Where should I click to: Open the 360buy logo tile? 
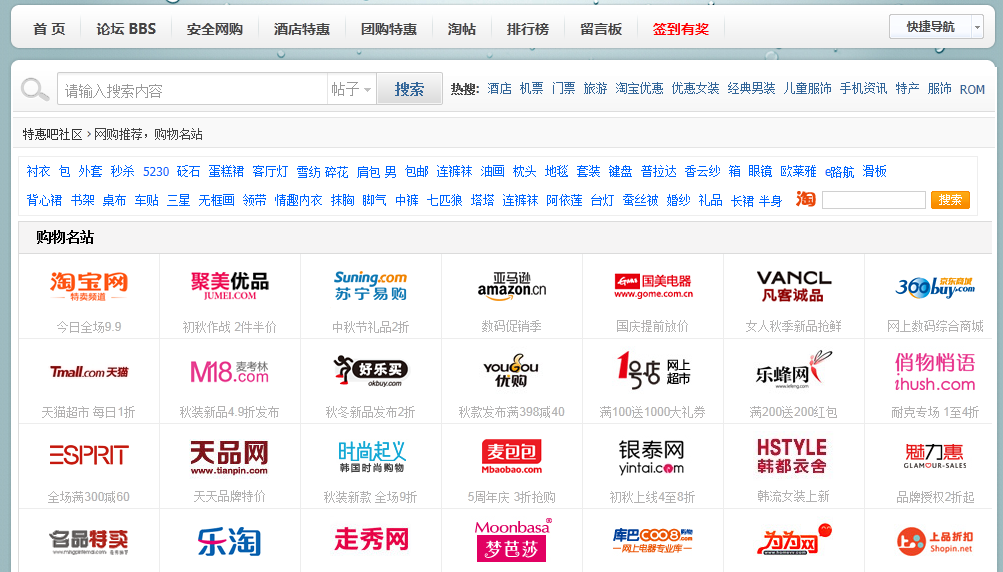[x=935, y=287]
